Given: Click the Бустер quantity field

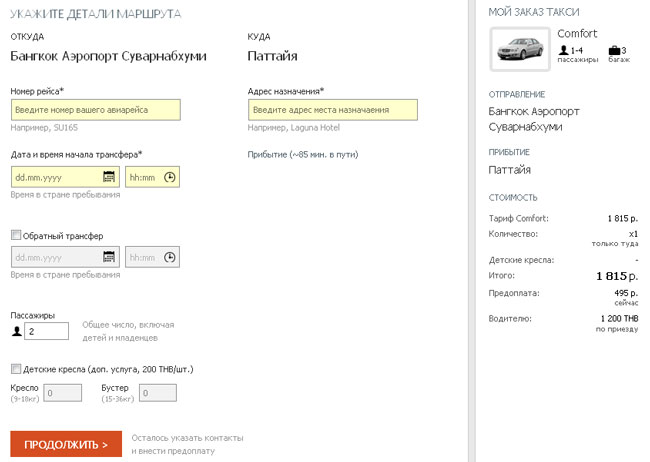Looking at the screenshot, I should point(158,393).
